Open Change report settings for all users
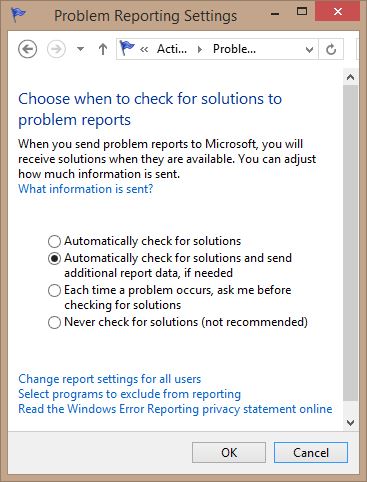This screenshot has height=482, width=367. (110, 379)
